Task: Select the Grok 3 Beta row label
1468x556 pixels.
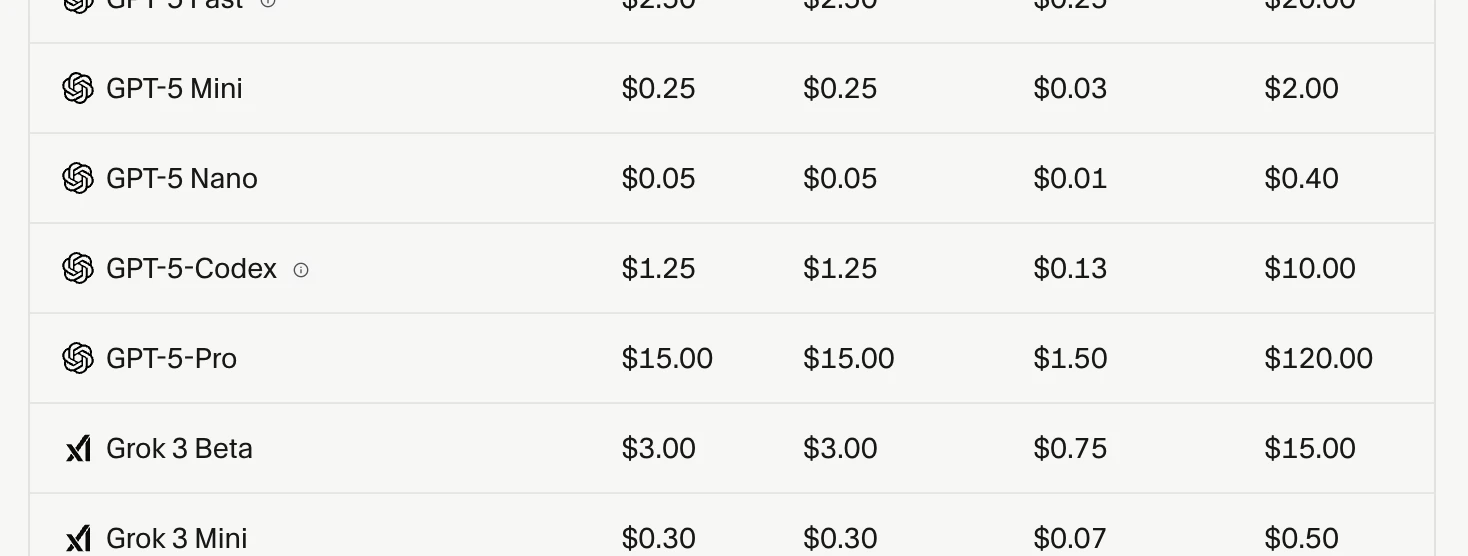Action: click(179, 448)
